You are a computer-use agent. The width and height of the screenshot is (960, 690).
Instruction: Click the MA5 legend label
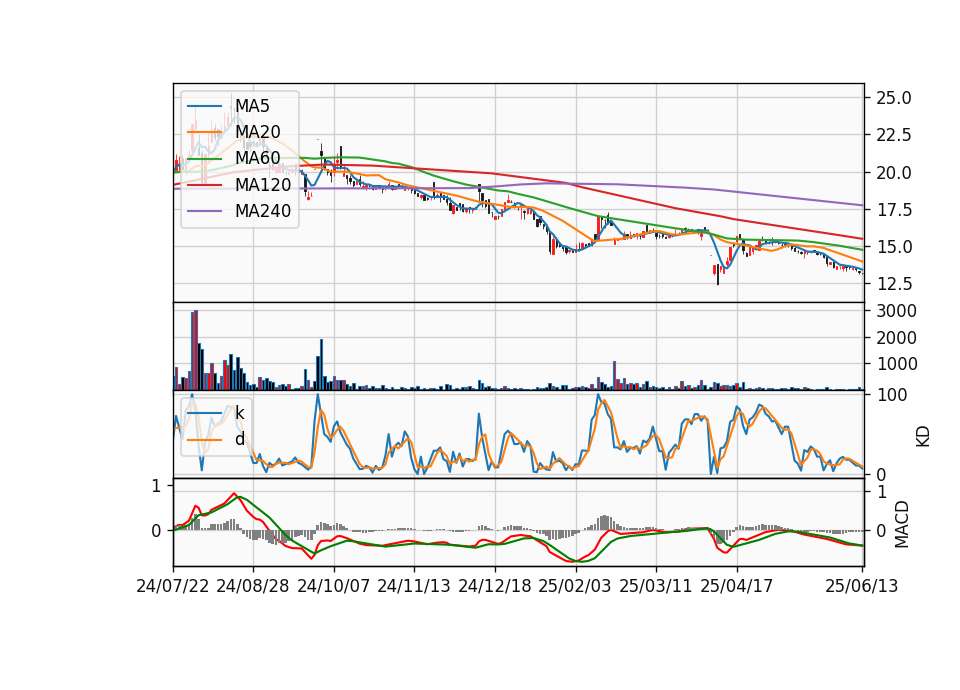(x=252, y=106)
